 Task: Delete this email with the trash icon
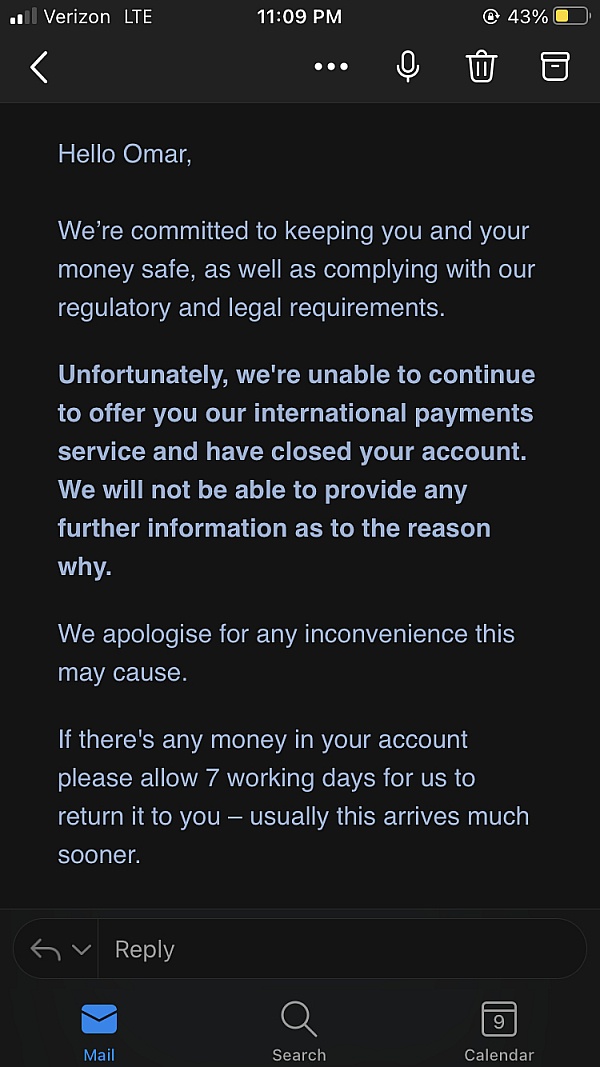point(481,67)
